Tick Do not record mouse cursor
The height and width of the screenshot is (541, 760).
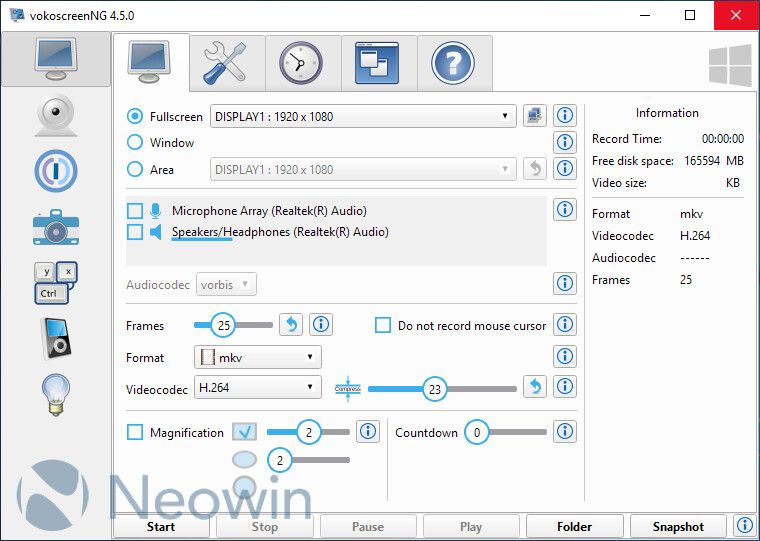[383, 325]
